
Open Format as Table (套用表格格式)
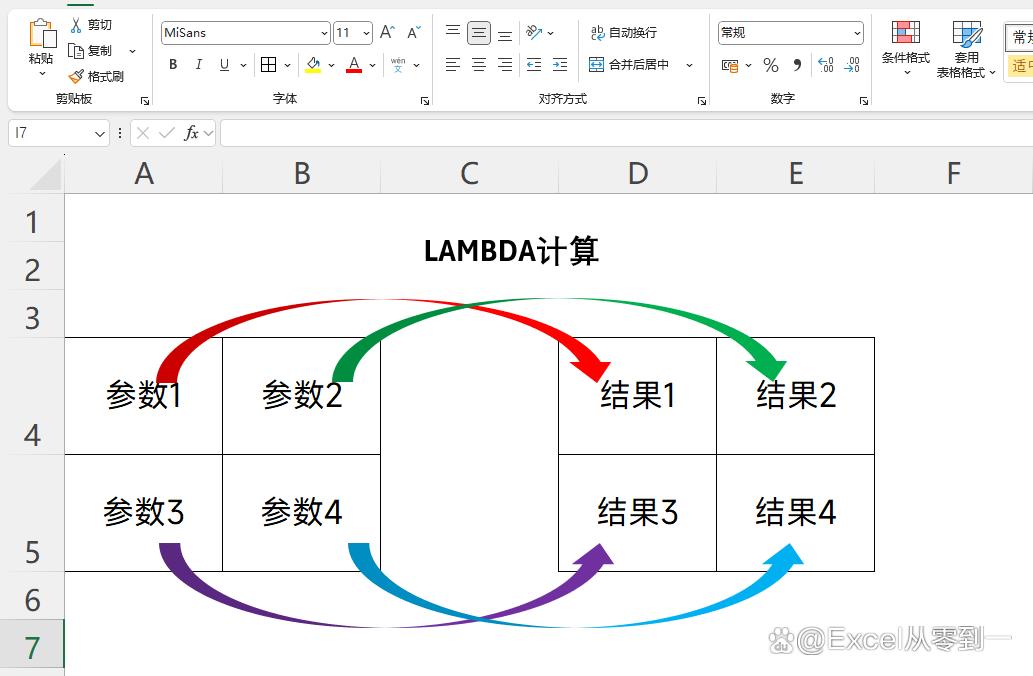click(x=966, y=49)
